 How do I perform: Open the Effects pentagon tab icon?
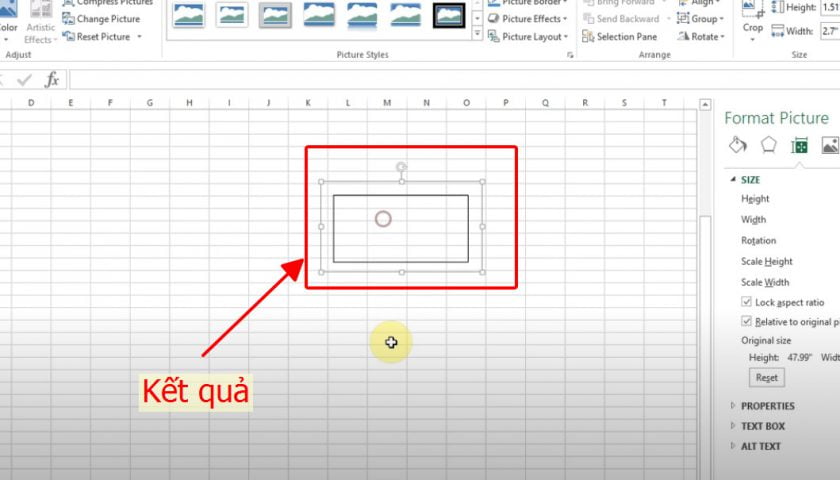(768, 145)
